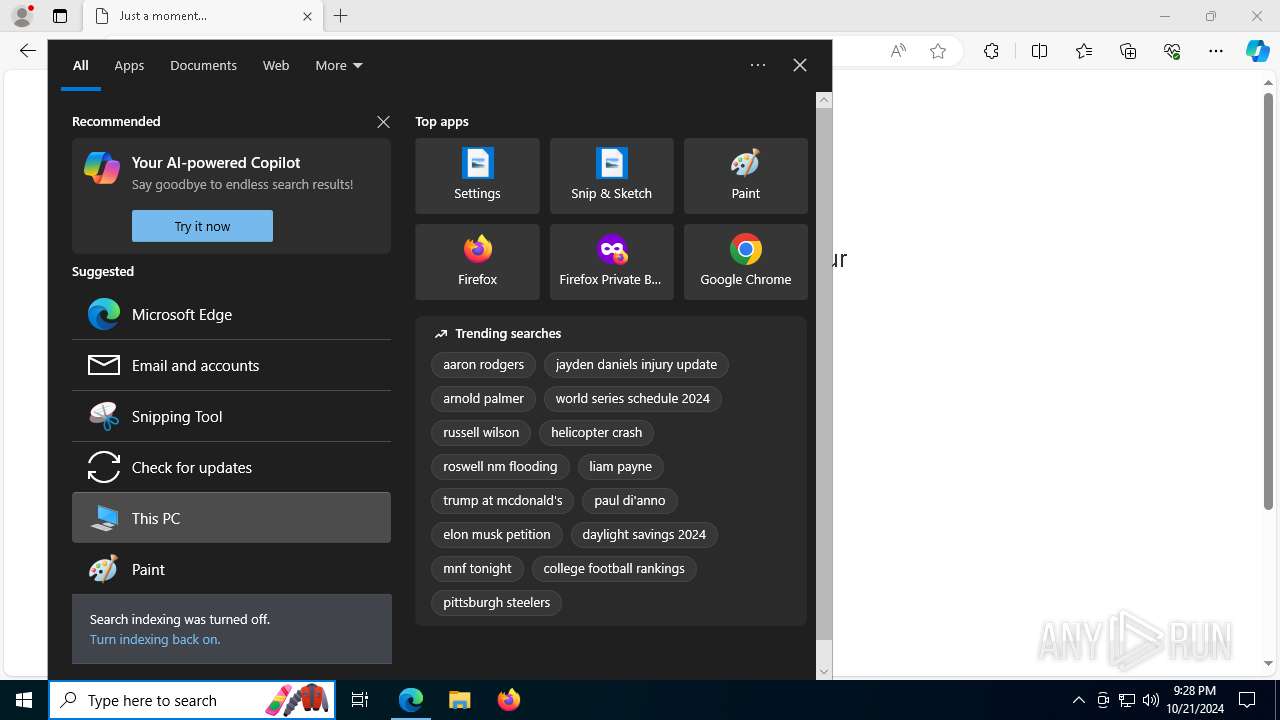Toggle Edge split screen icon

(1039, 51)
